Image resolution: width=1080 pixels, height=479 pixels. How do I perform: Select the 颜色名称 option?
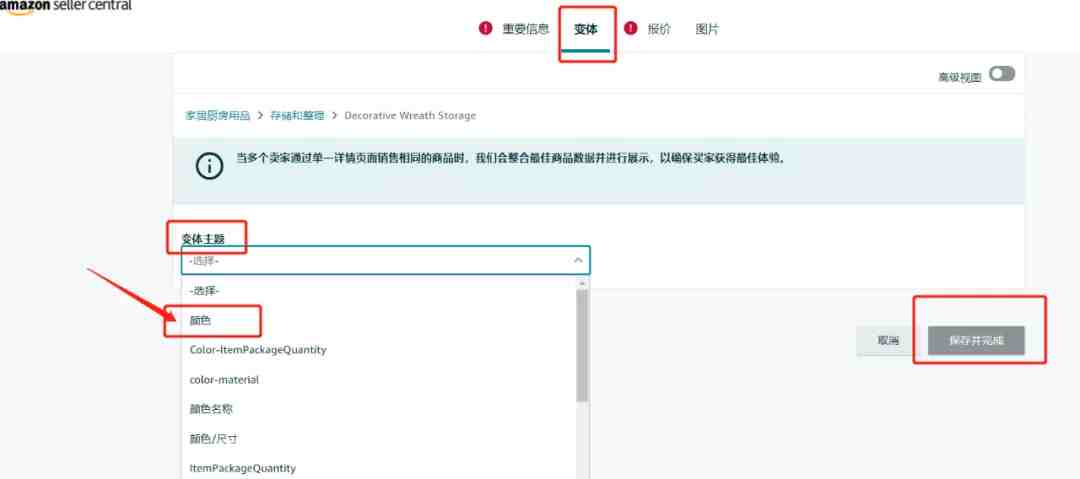point(378,409)
